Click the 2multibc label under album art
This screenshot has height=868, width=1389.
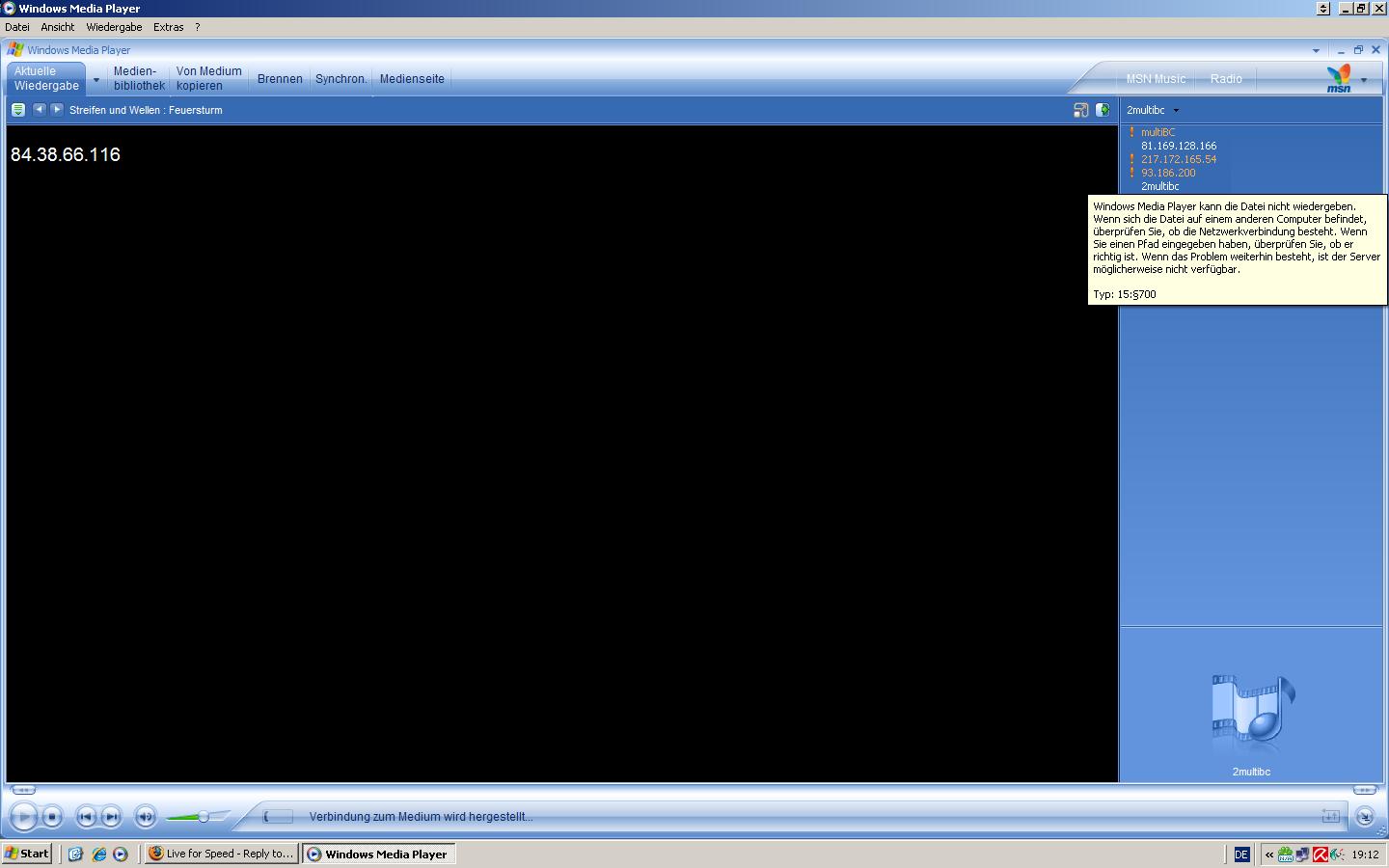coord(1251,772)
